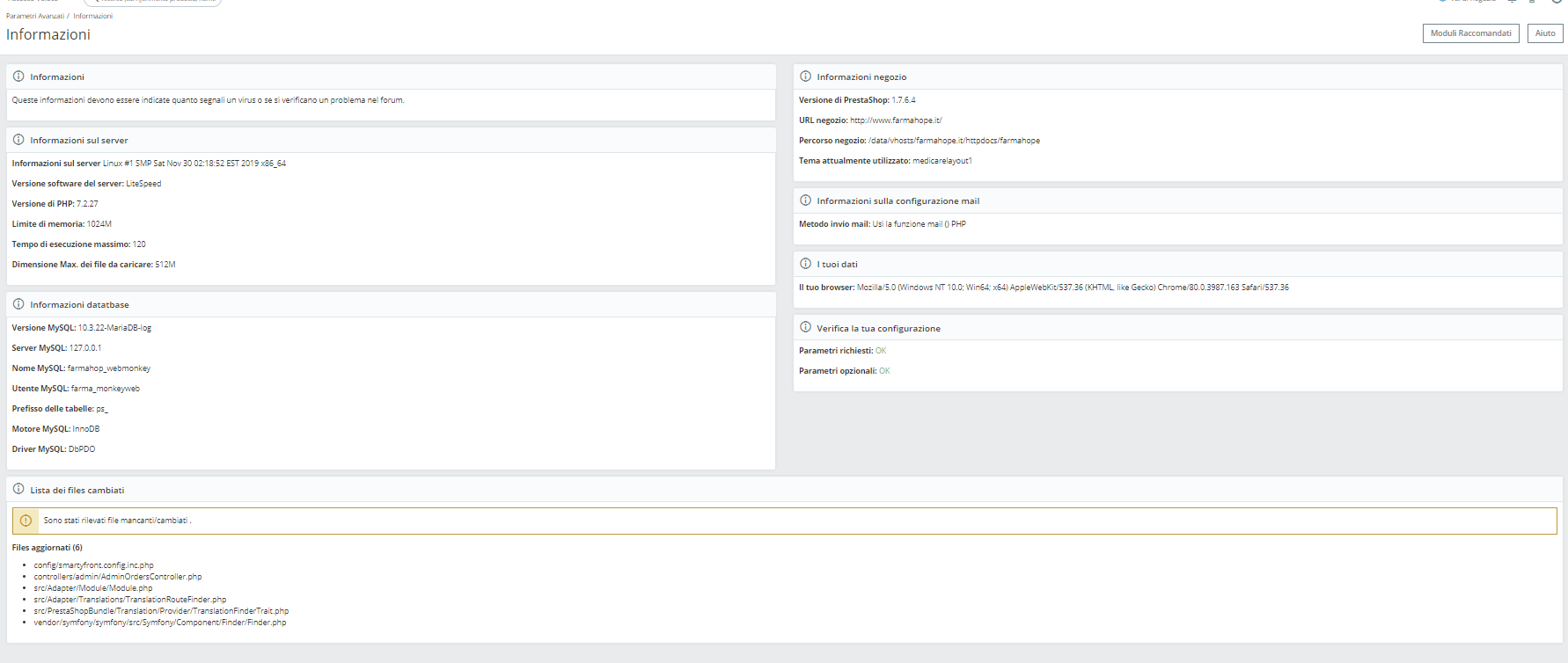The width and height of the screenshot is (1568, 663).
Task: Click max upload size 512M
Action: 165,265
